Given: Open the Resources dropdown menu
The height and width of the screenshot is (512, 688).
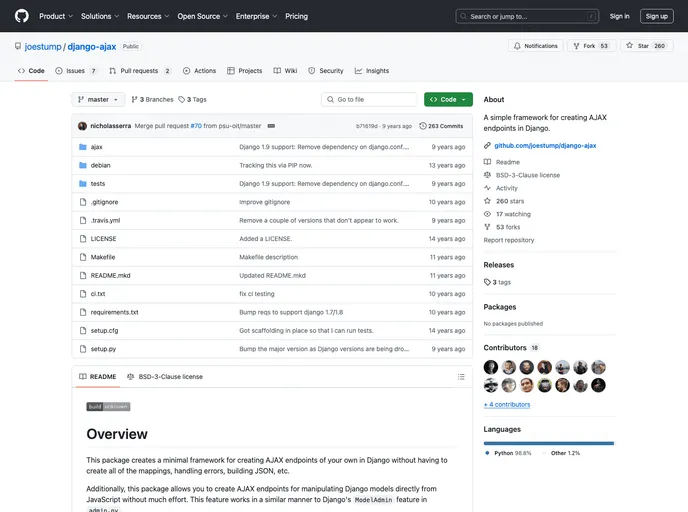Looking at the screenshot, I should pyautogui.click(x=148, y=16).
